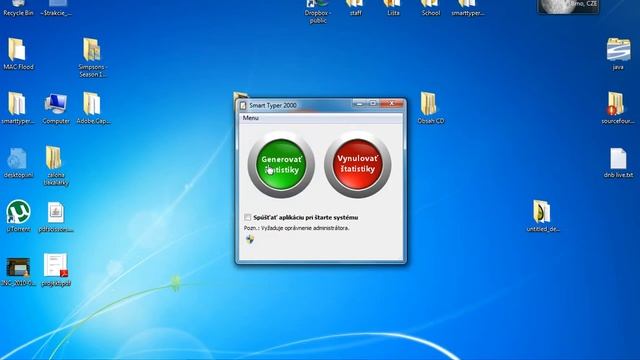
Task: Select the Dropbox public shortcut
Action: click(x=318, y=11)
